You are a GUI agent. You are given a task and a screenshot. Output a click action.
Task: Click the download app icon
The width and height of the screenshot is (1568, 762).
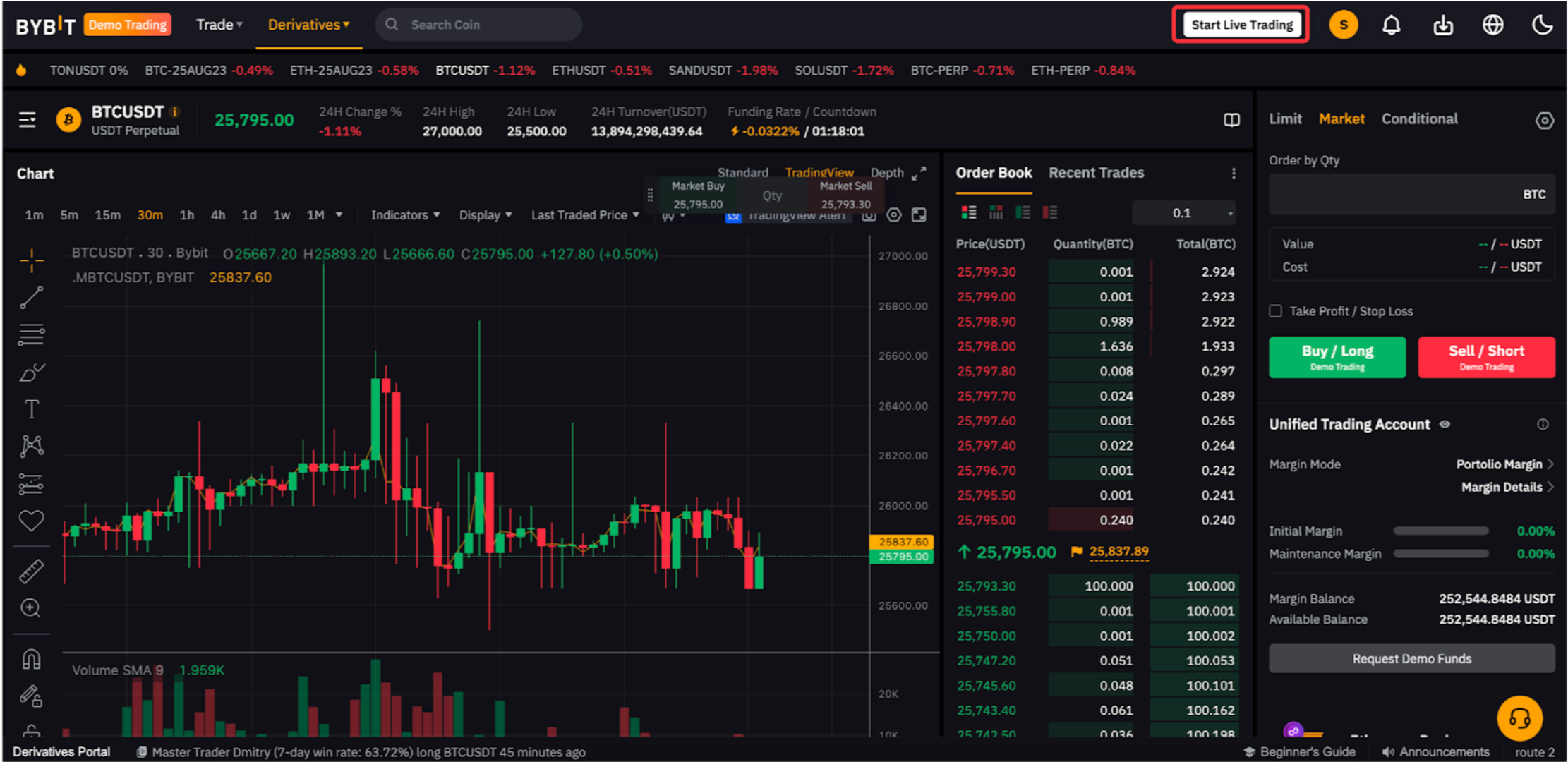point(1442,25)
